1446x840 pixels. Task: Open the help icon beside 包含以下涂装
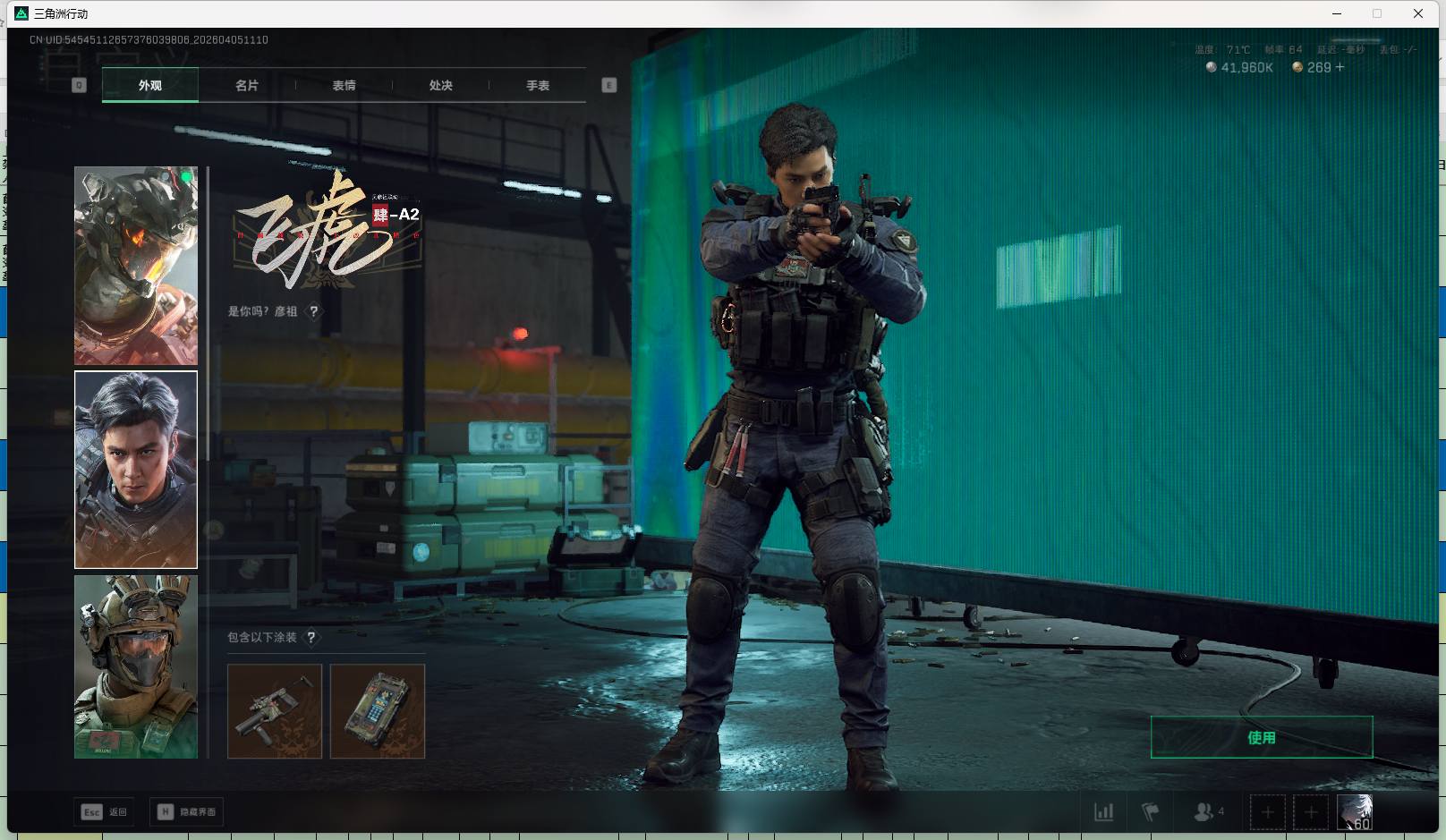[310, 637]
